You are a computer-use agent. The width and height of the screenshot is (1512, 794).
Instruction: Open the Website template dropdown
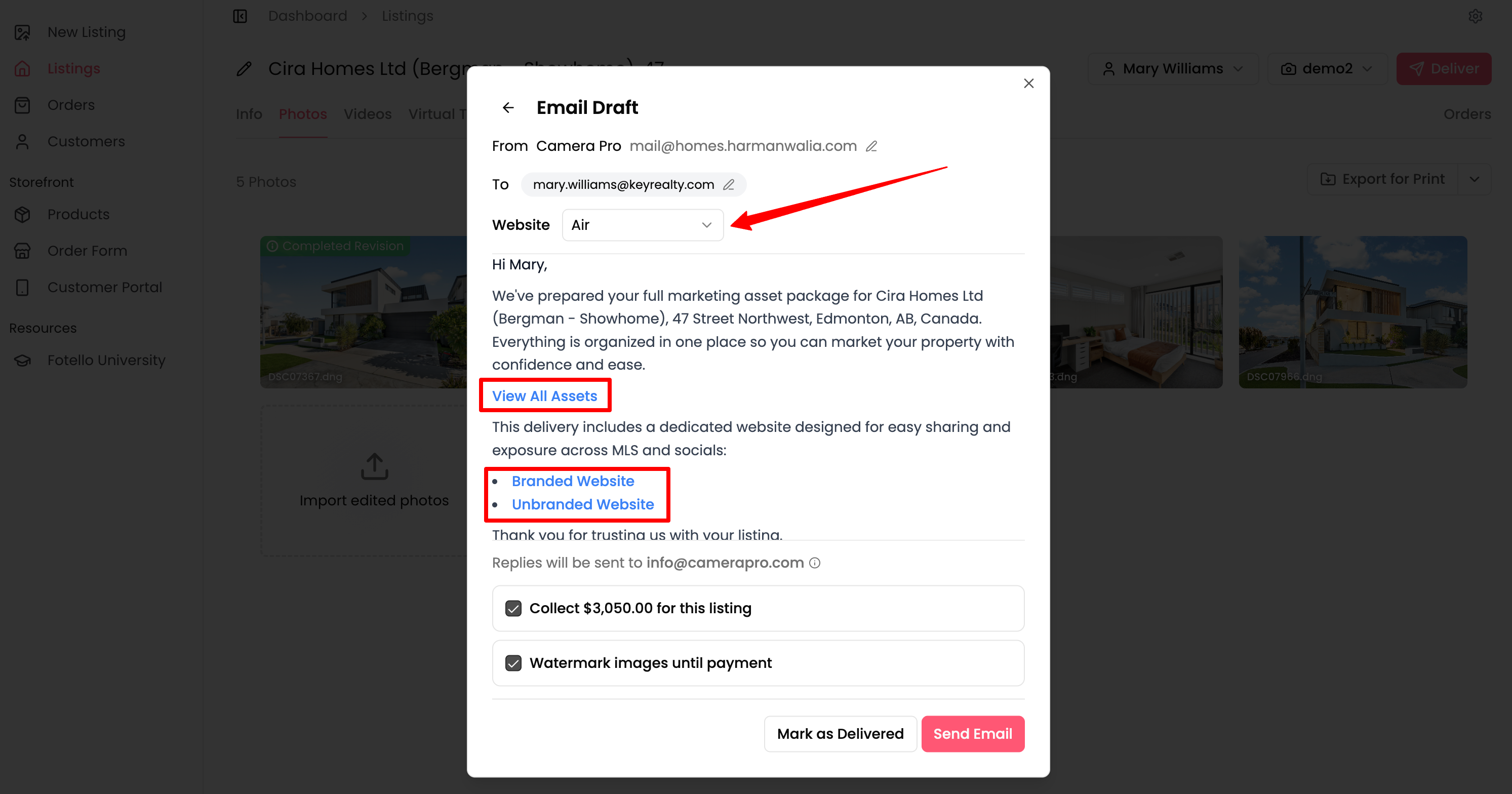[642, 225]
